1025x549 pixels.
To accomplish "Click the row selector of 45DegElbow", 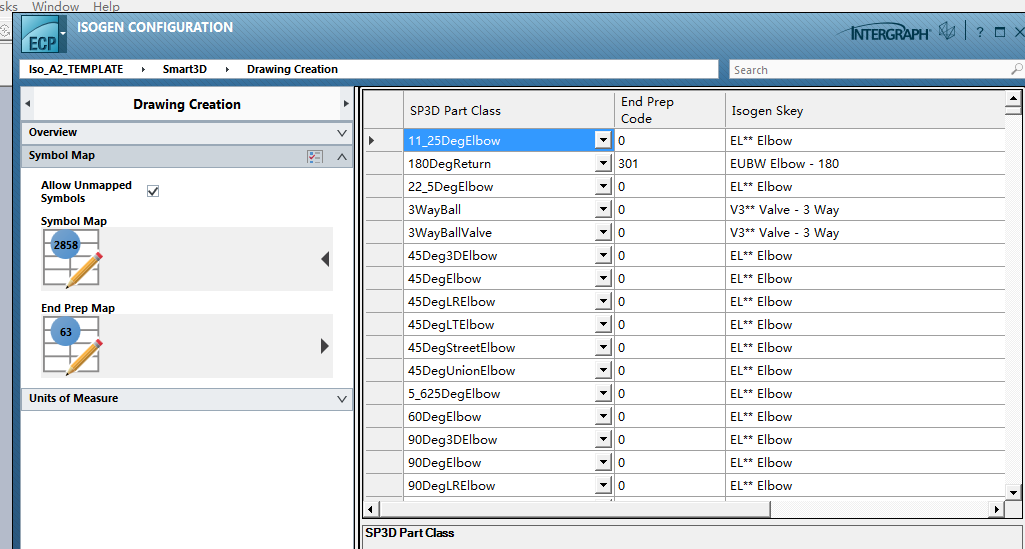I will point(384,279).
